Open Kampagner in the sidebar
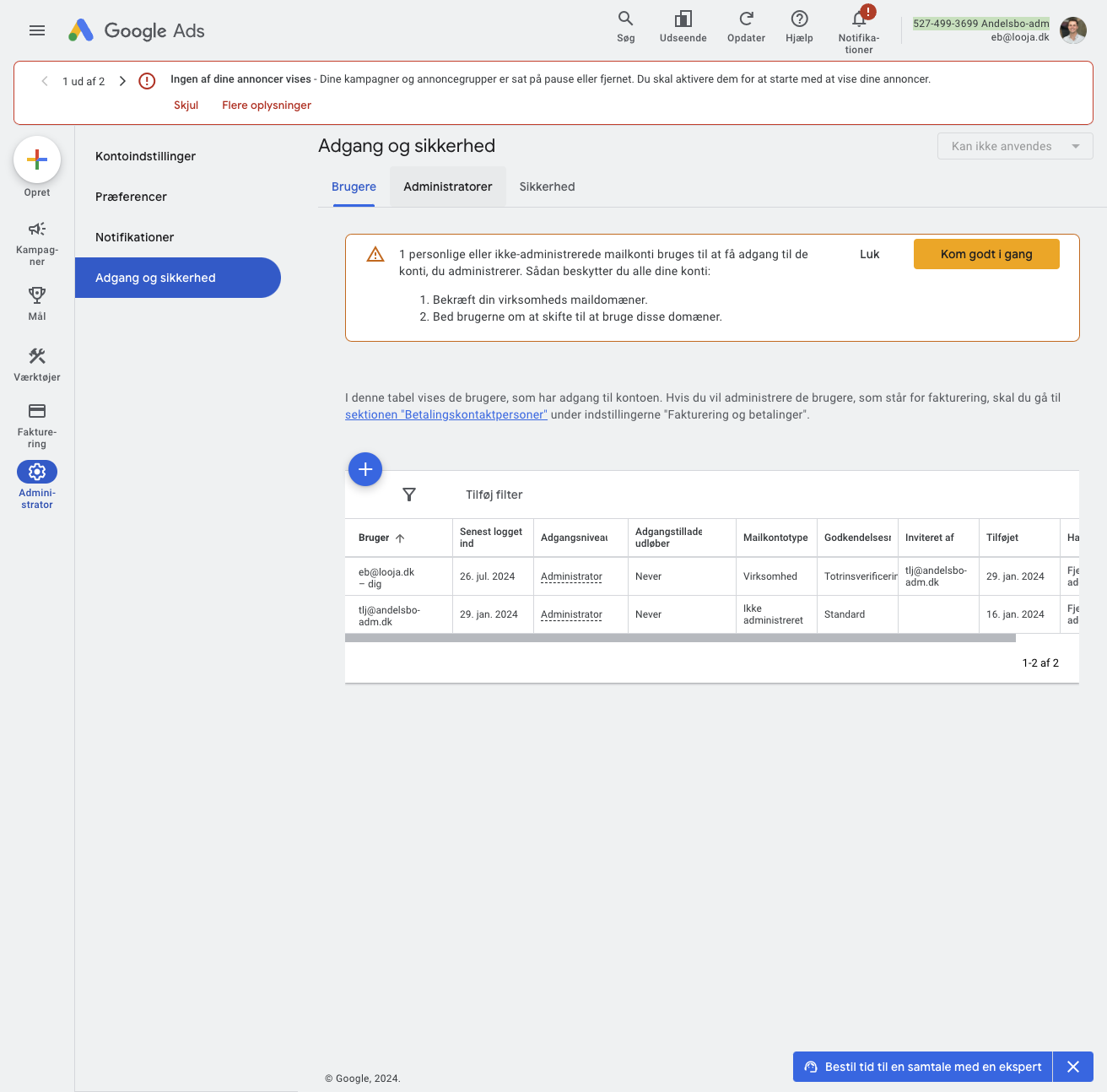This screenshot has width=1107, height=1092. tap(37, 243)
